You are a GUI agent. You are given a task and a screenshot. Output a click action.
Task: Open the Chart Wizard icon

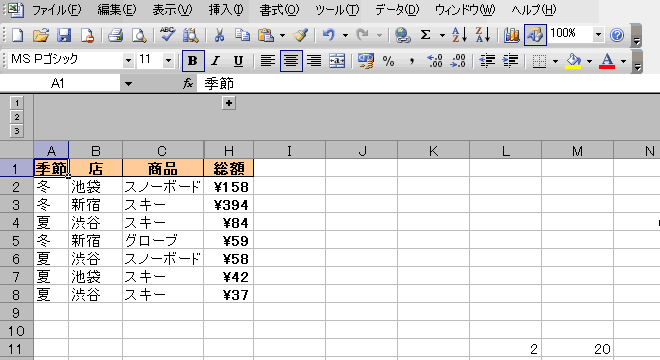[511, 35]
